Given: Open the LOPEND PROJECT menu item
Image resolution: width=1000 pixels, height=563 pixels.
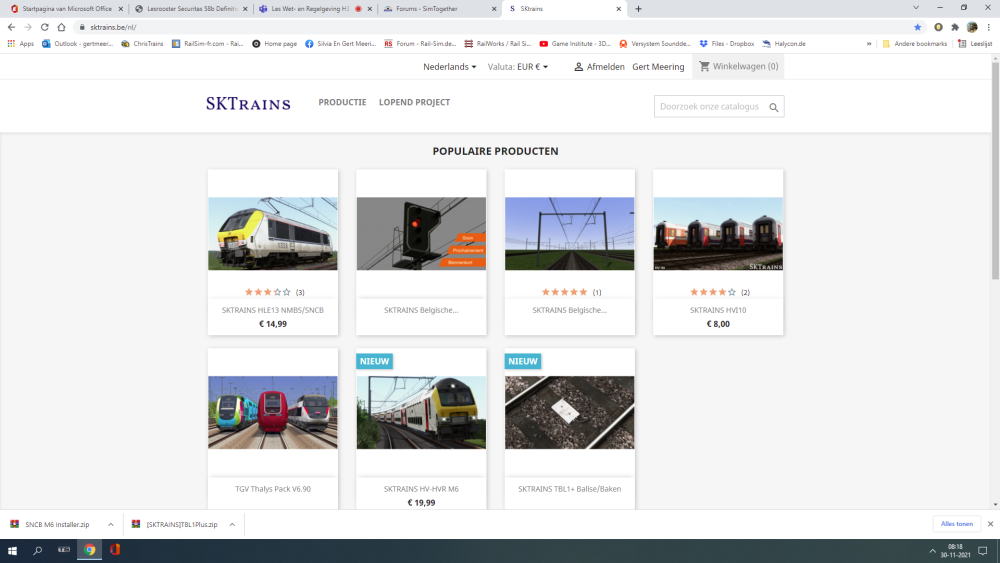Looking at the screenshot, I should tap(414, 103).
